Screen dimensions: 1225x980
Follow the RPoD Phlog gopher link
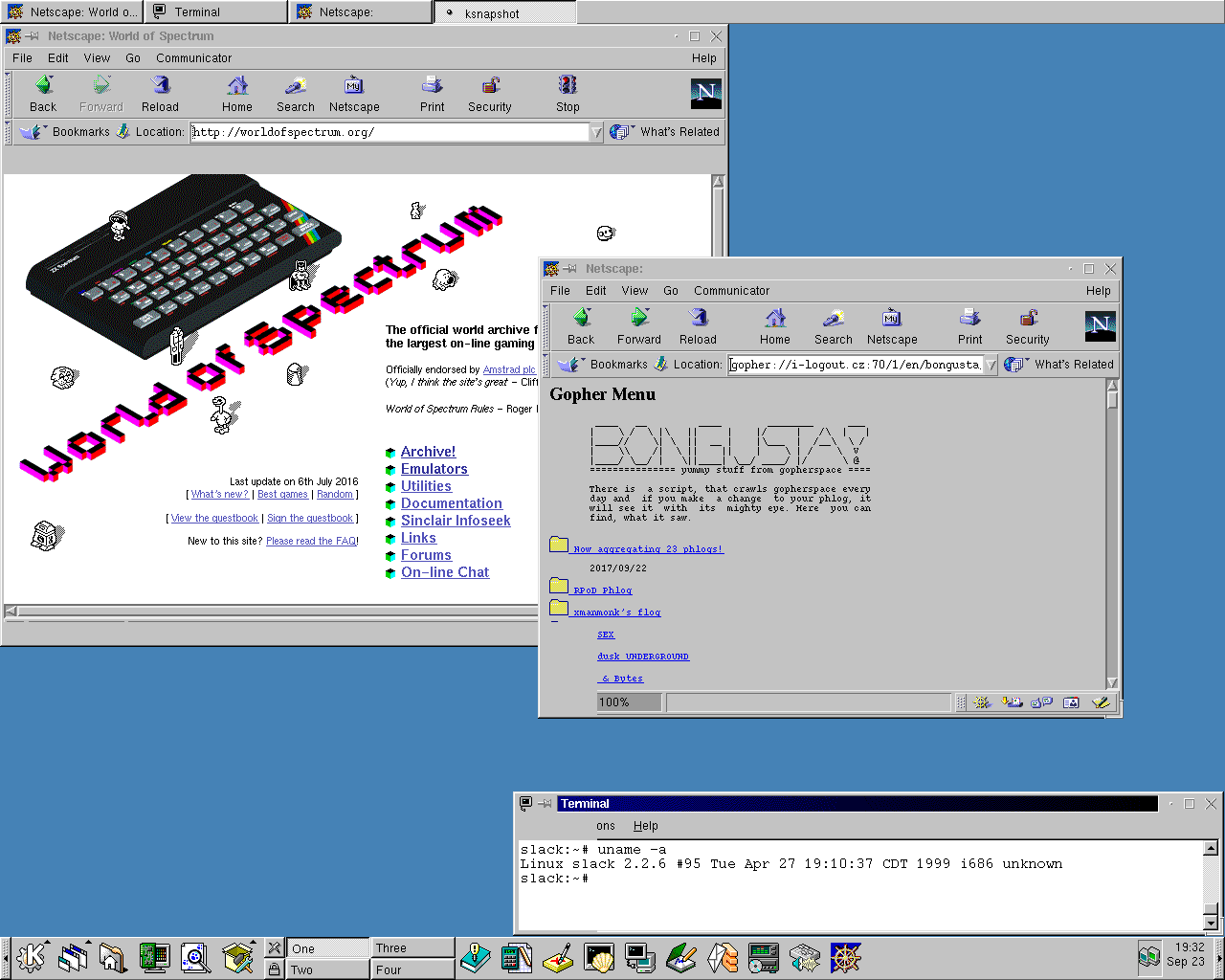603,590
